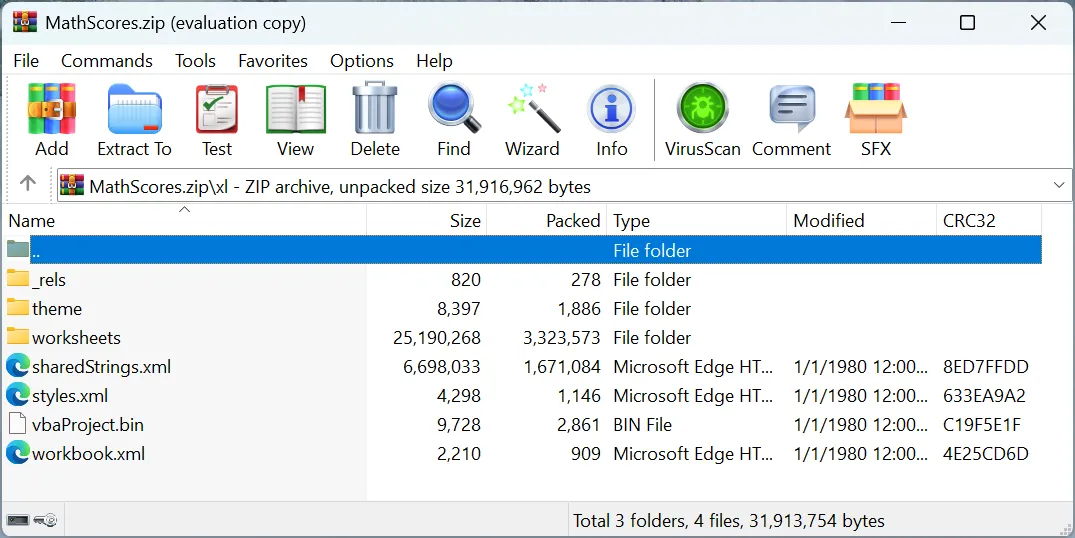Image resolution: width=1075 pixels, height=538 pixels.
Task: Click the drive icon in status bar
Action: (18, 520)
